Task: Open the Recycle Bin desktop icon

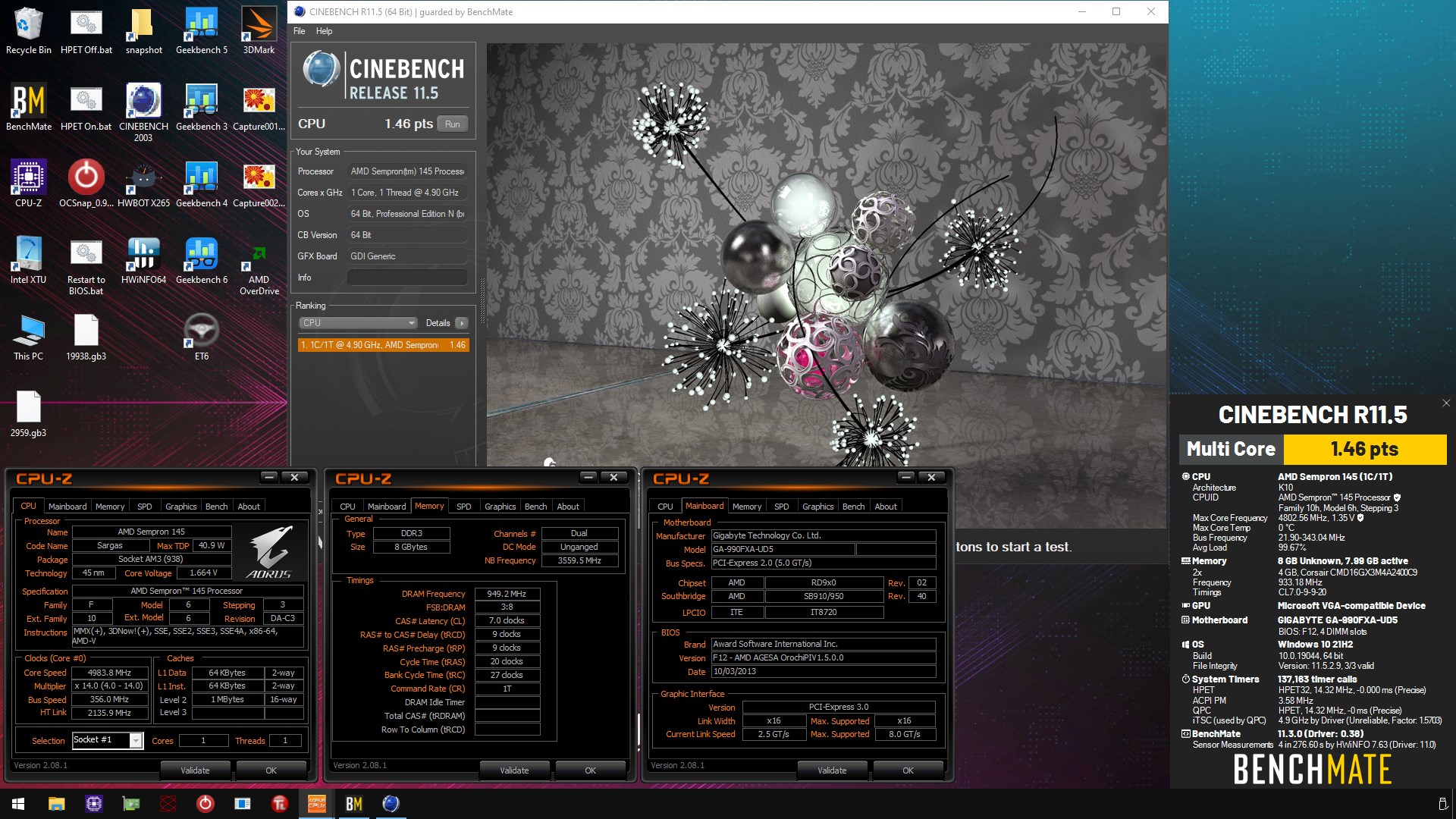Action: click(29, 30)
